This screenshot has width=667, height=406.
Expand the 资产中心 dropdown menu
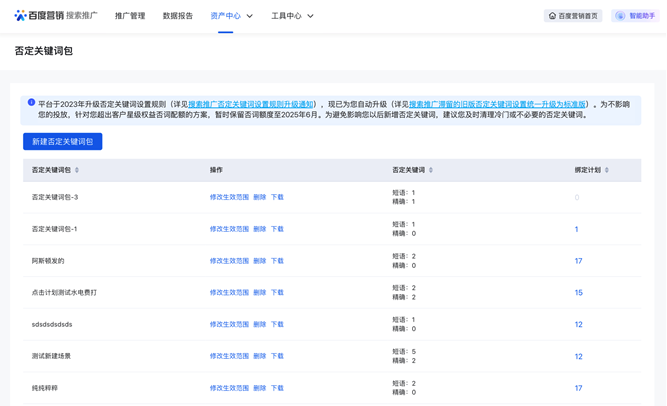click(250, 16)
